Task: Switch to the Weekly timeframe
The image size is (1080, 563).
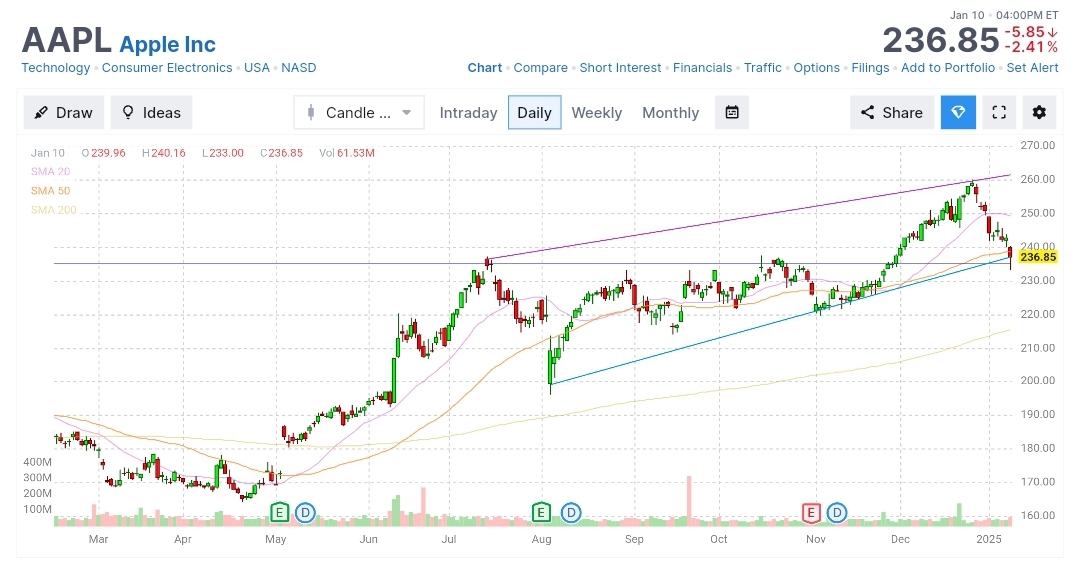Action: click(x=596, y=112)
